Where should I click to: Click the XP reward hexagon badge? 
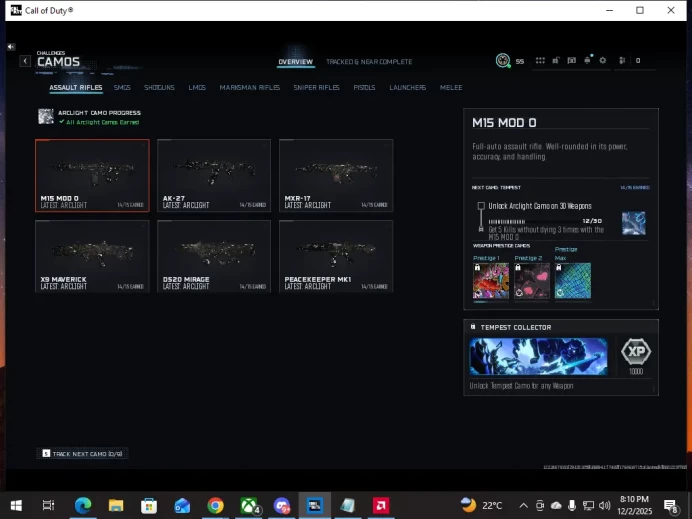tap(636, 352)
